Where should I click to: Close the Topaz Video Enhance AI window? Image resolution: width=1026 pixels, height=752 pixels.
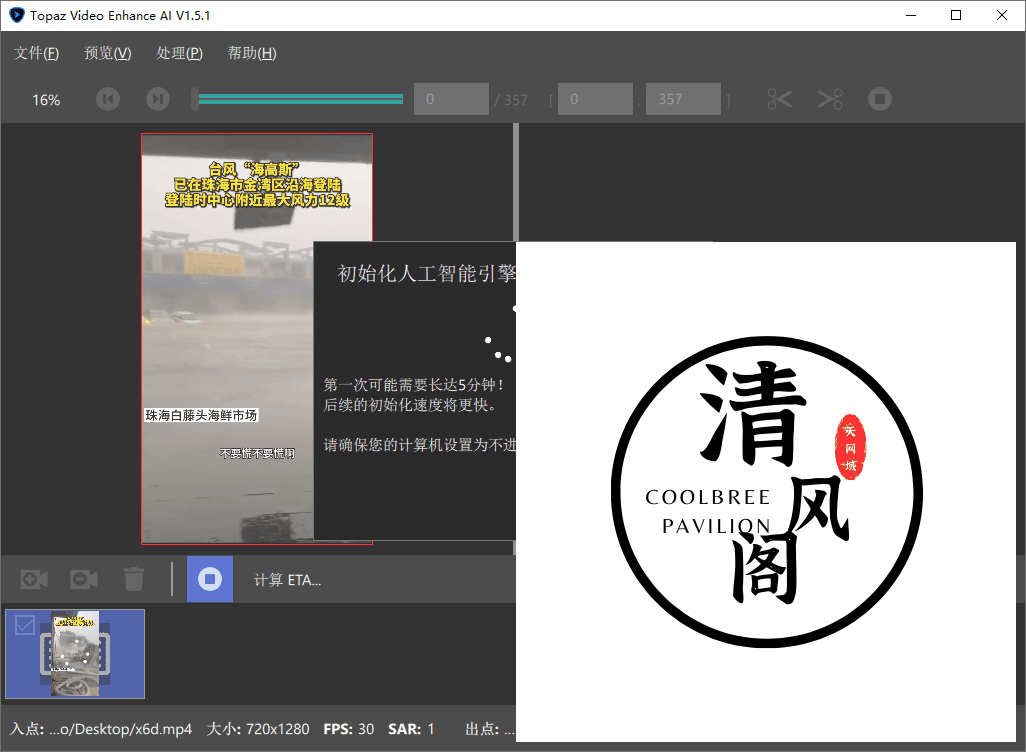pyautogui.click(x=1002, y=15)
